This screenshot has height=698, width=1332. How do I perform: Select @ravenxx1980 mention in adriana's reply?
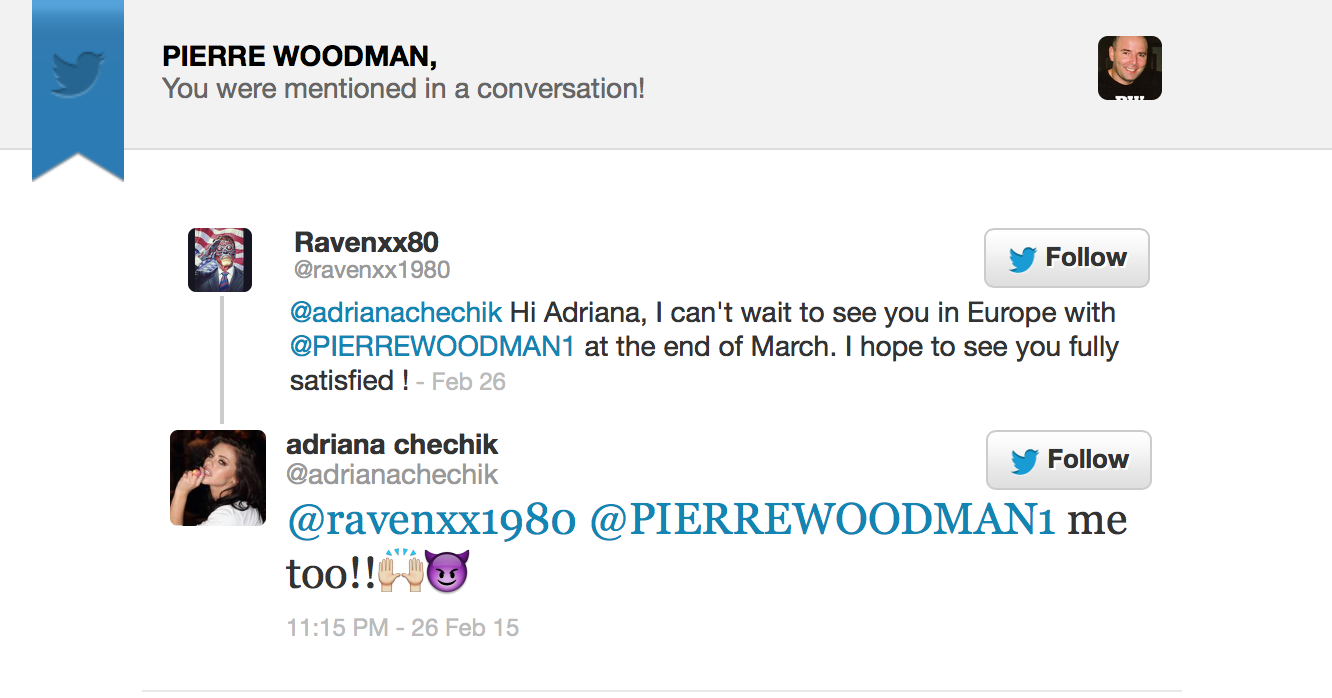click(431, 521)
